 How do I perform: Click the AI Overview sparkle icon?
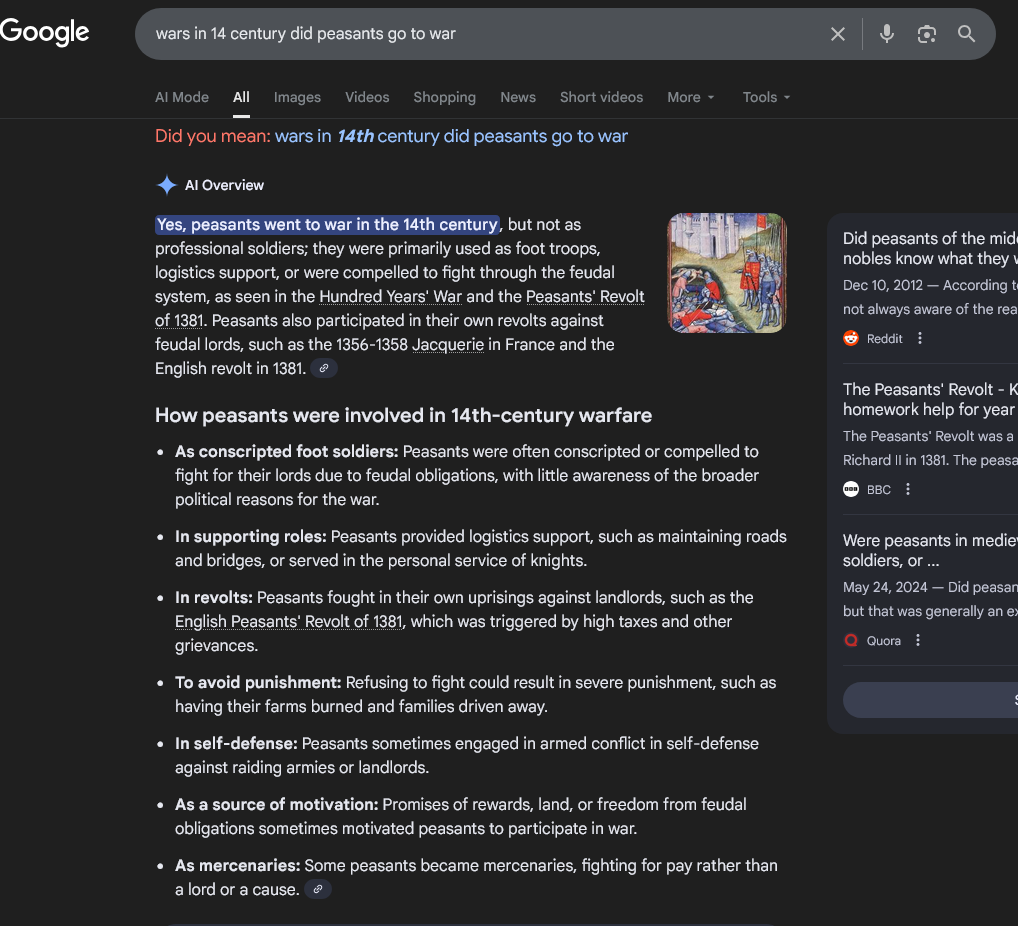[167, 185]
